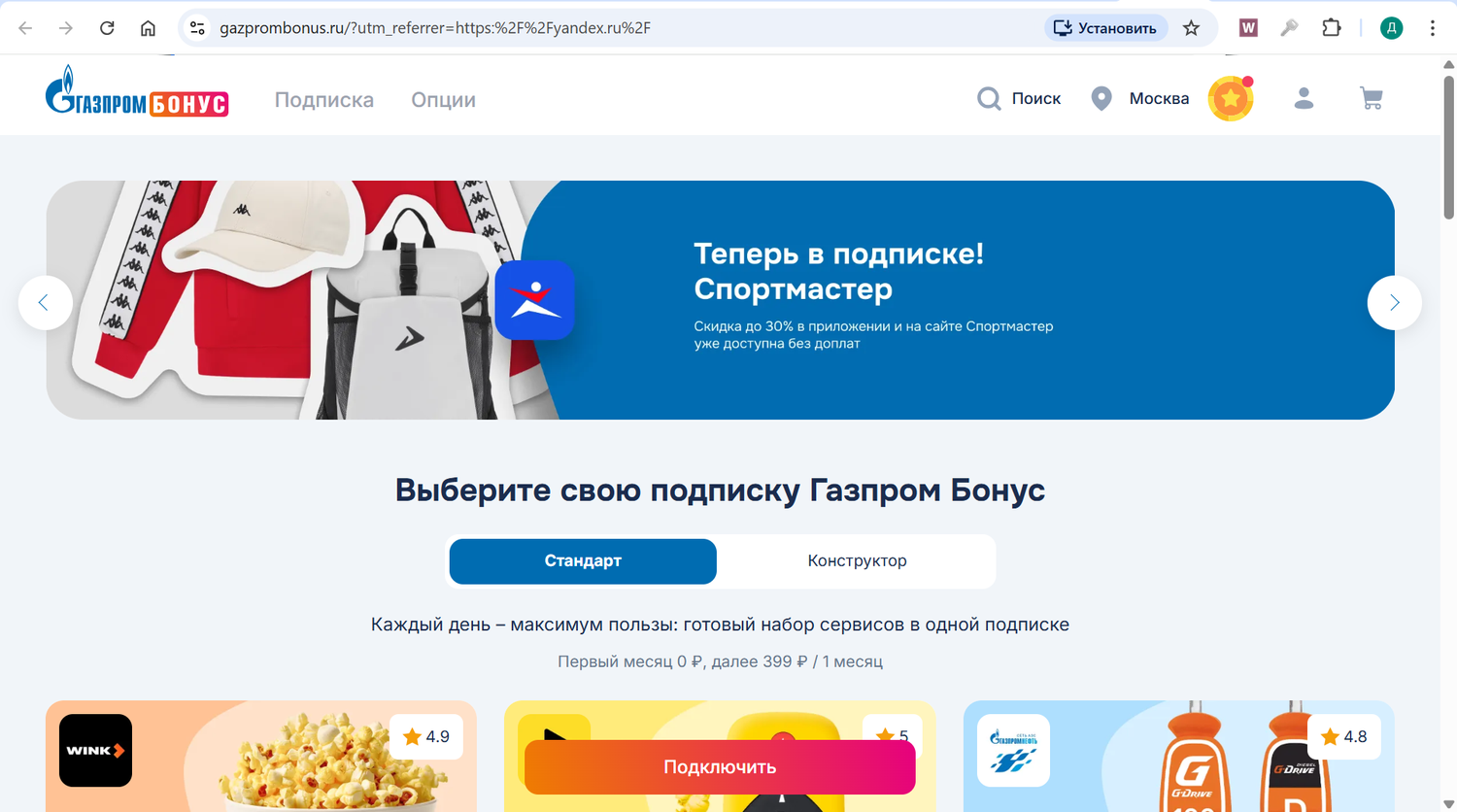Open Поиск search link

click(1035, 98)
